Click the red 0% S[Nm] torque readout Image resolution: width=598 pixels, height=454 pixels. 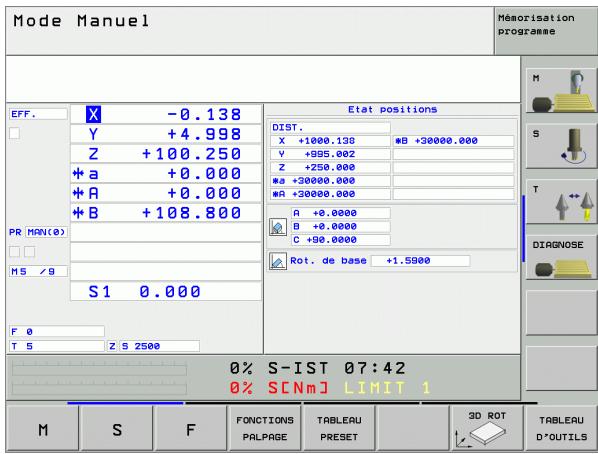(x=278, y=388)
